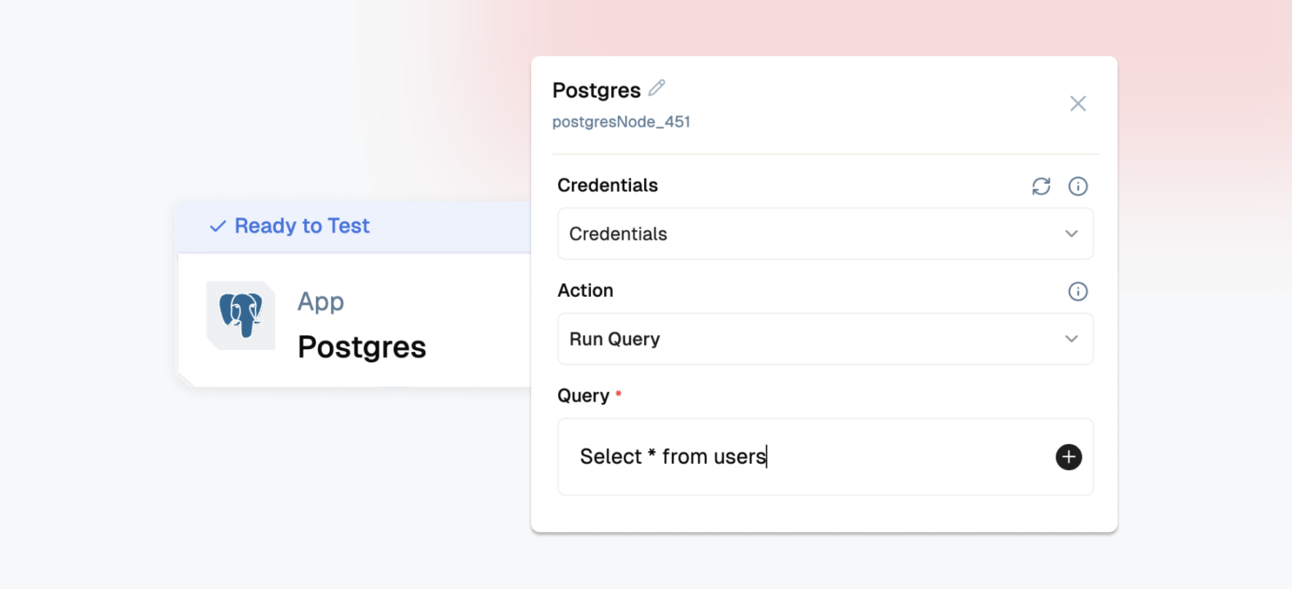Select the Postgres node card title
The width and height of the screenshot is (1292, 589).
coord(362,347)
